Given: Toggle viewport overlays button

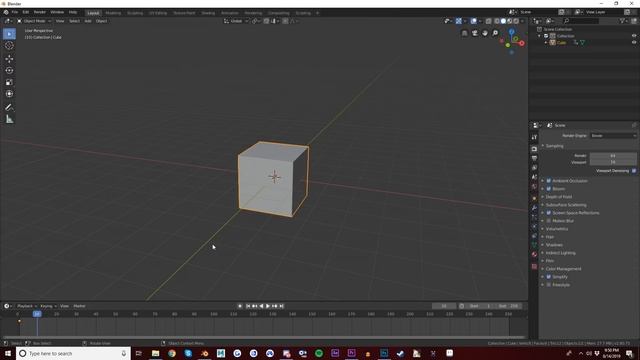Looking at the screenshot, I should tap(473, 21).
